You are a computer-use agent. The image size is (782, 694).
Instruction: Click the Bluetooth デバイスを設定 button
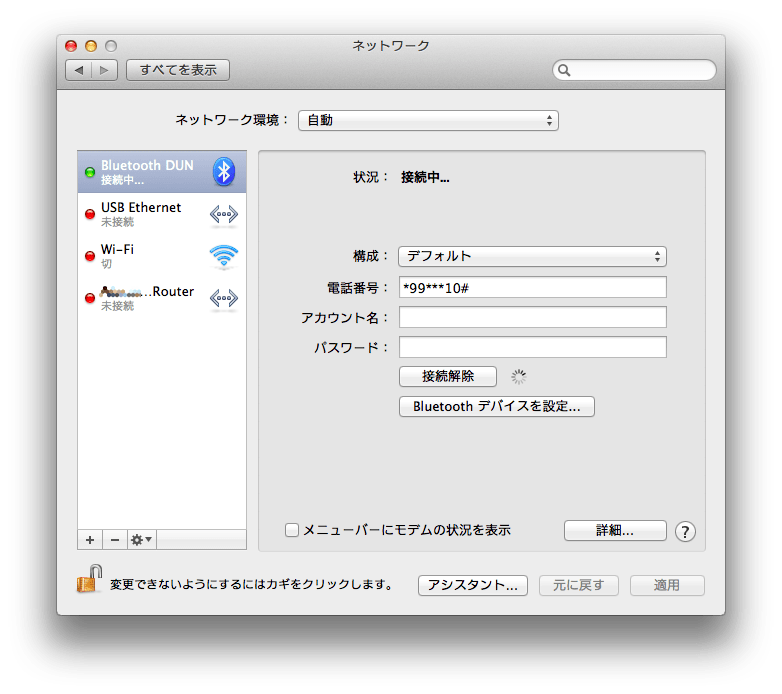[x=496, y=407]
